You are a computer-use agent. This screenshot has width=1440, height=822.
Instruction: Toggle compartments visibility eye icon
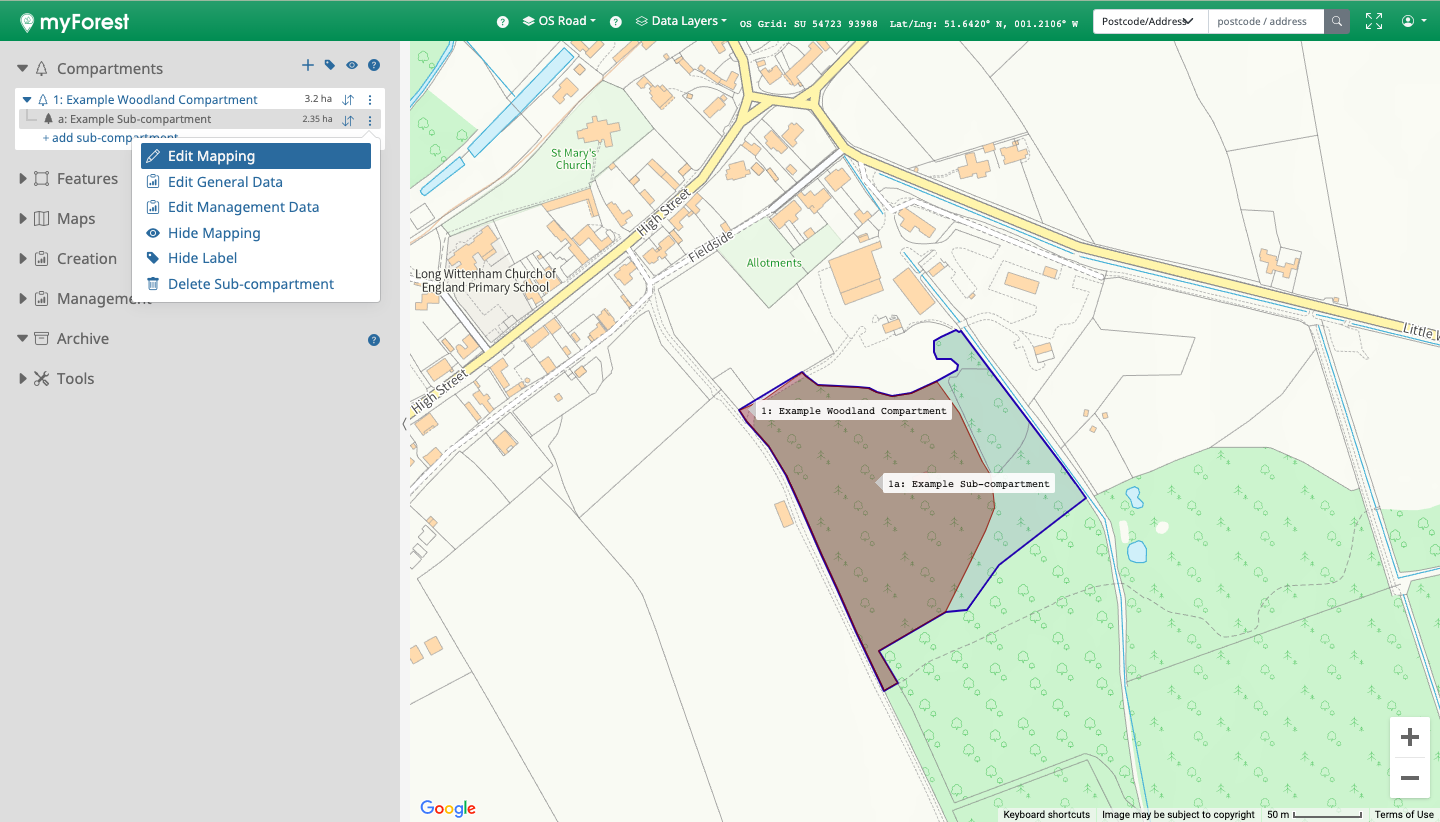coord(352,66)
